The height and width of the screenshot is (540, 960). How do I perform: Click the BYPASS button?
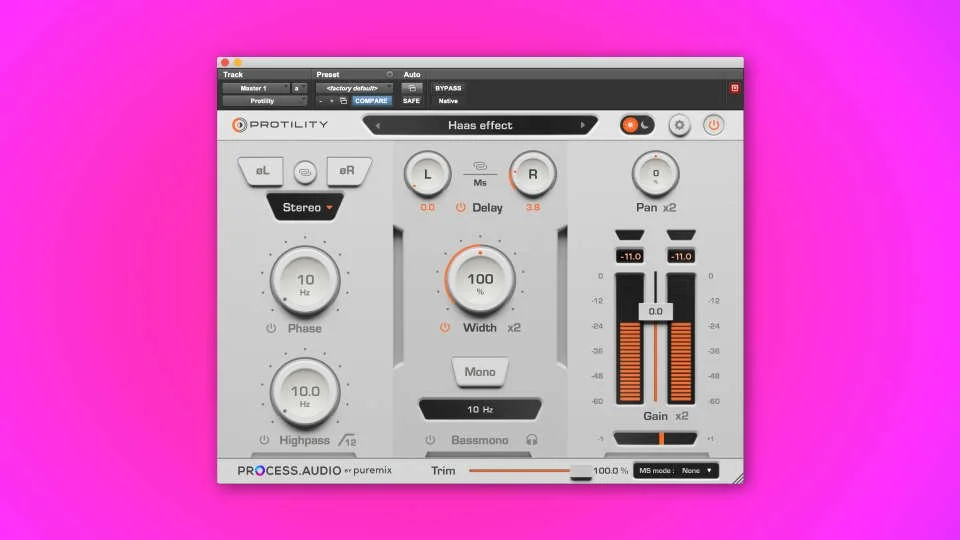pos(448,88)
